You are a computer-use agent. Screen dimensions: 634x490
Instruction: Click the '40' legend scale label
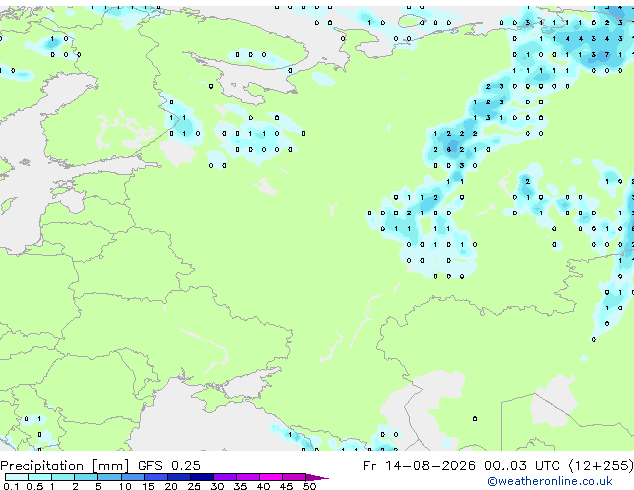[x=263, y=486]
